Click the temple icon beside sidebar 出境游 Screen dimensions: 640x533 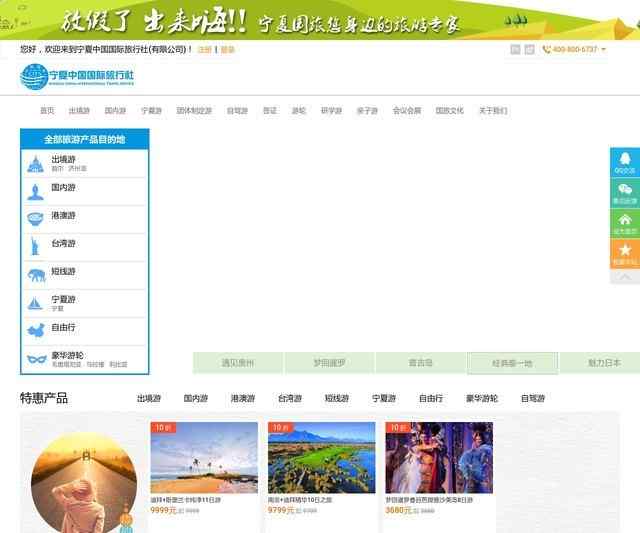pyautogui.click(x=36, y=164)
